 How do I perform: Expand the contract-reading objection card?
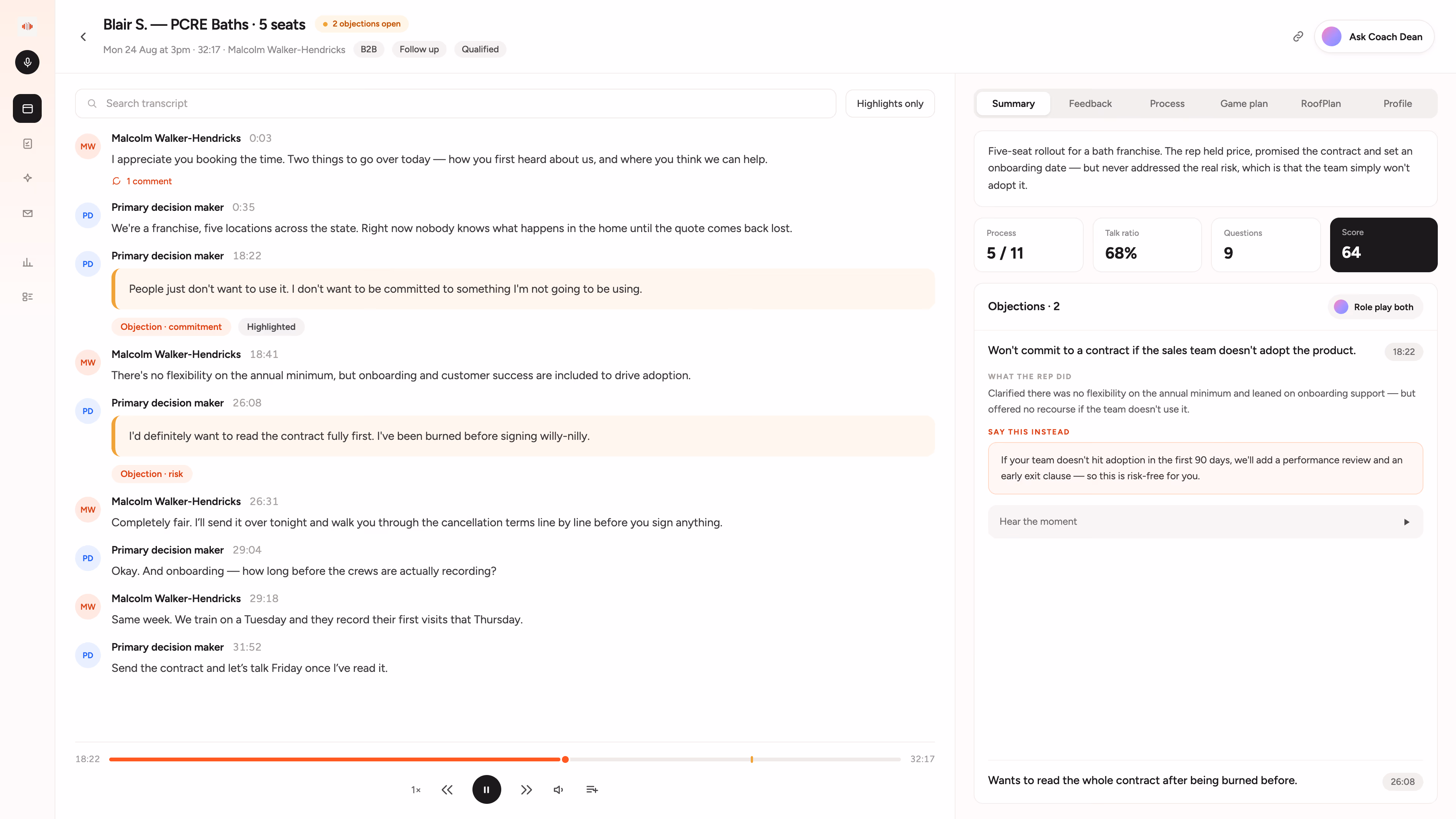1205,781
